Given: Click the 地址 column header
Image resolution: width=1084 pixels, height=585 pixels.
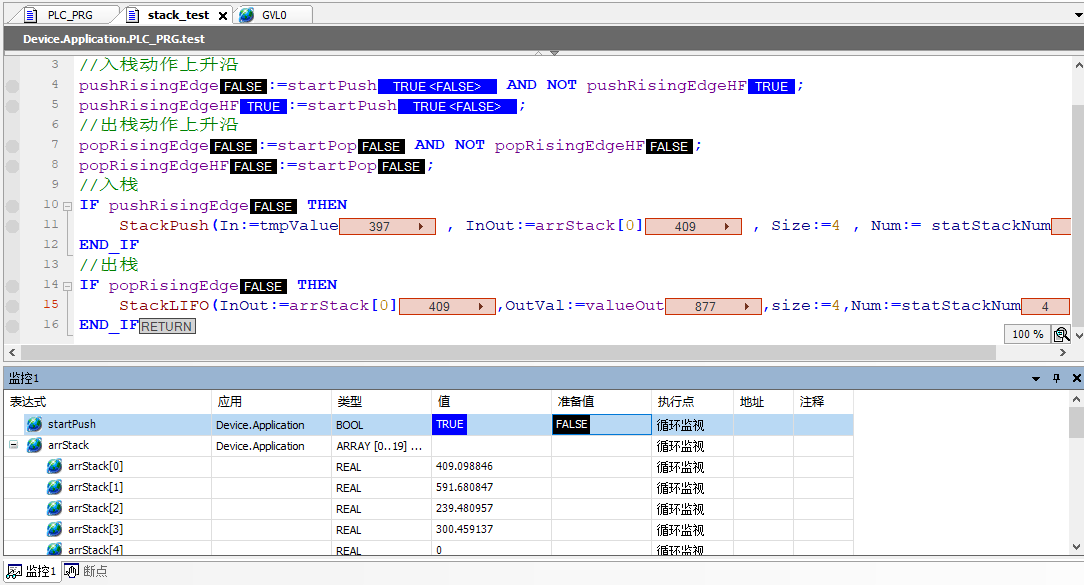Looking at the screenshot, I should pos(764,402).
